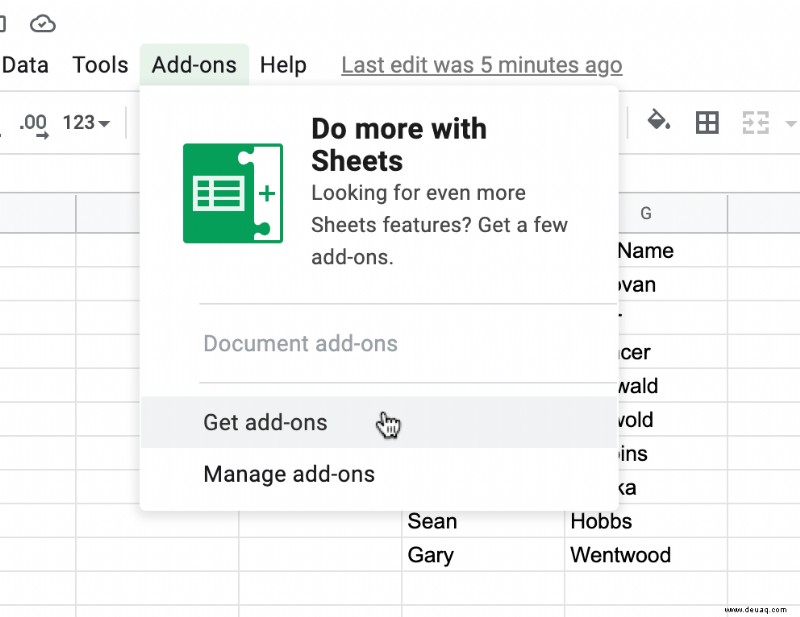This screenshot has height=617, width=800.
Task: Click the cell containing Wentwood
Action: (646, 555)
